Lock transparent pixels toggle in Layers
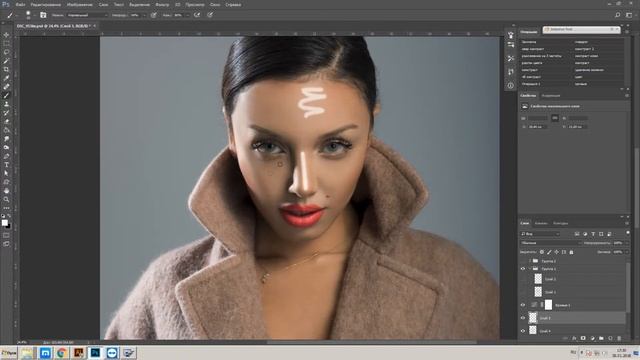 tap(542, 252)
